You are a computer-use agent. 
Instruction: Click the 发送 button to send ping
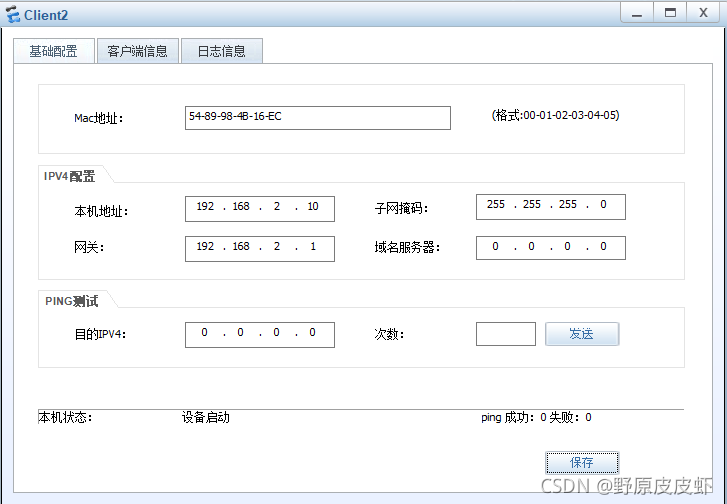[x=582, y=334]
